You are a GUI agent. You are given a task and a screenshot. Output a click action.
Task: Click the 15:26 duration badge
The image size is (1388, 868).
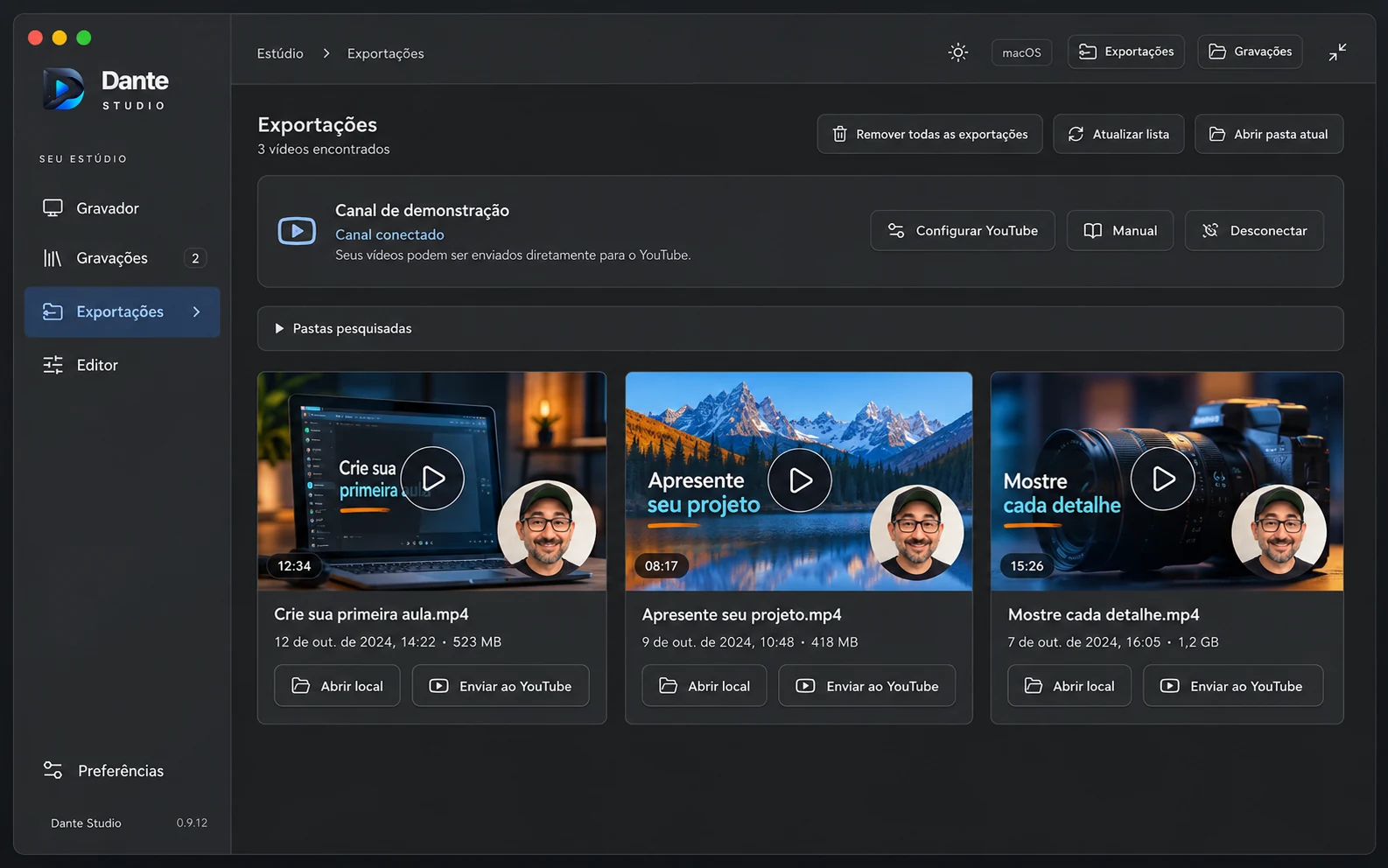[1027, 566]
